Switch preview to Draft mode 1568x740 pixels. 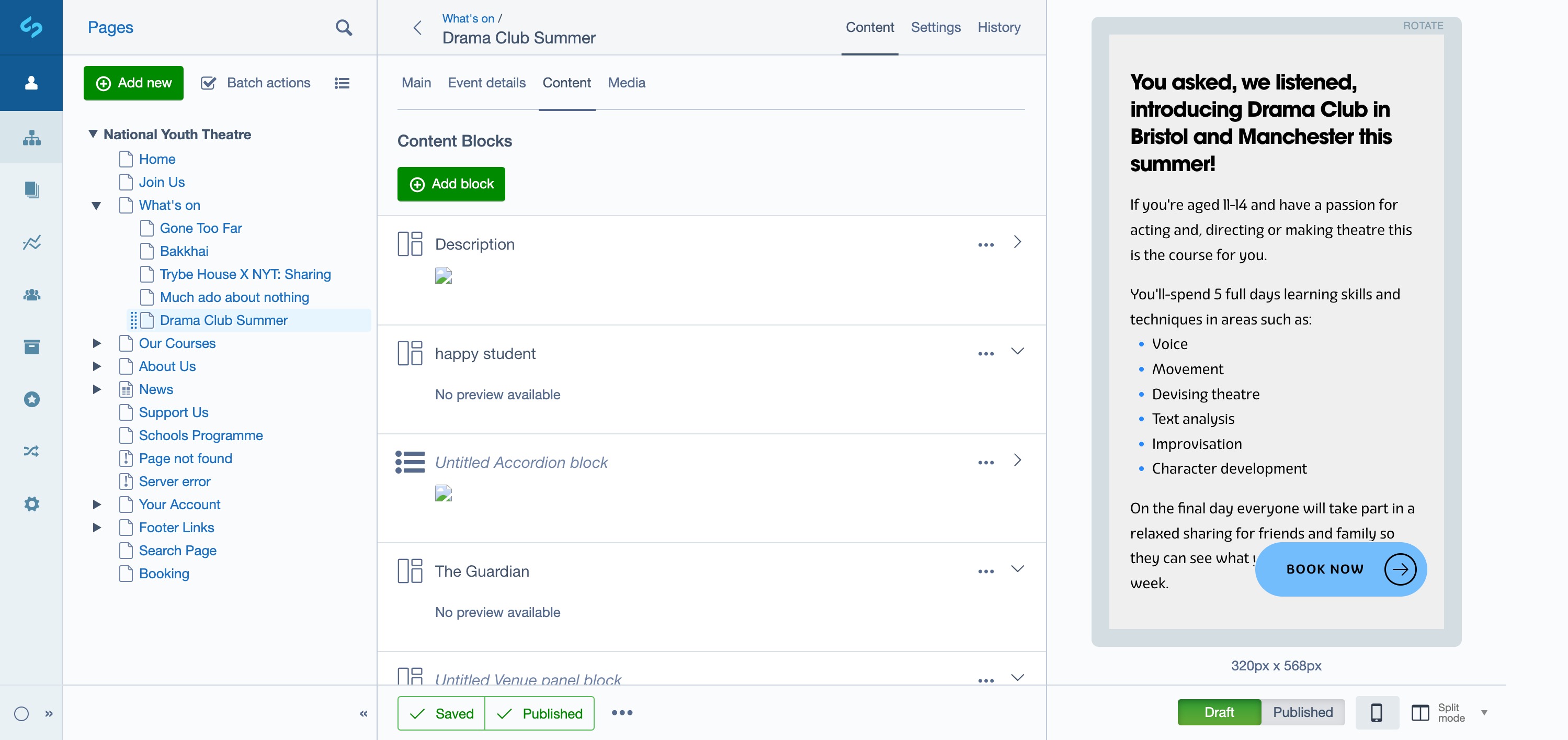[x=1219, y=713]
